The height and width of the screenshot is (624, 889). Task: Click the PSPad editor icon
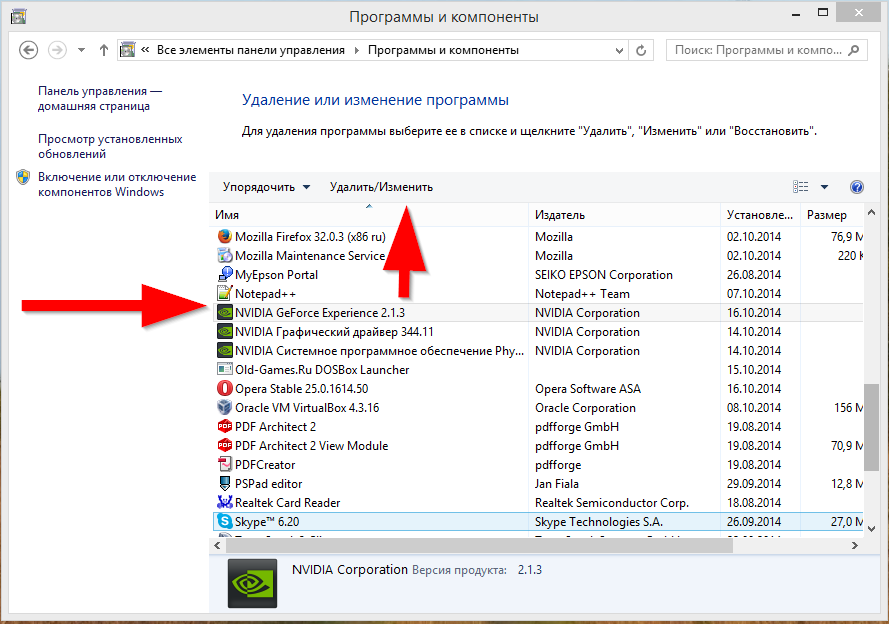(225, 483)
